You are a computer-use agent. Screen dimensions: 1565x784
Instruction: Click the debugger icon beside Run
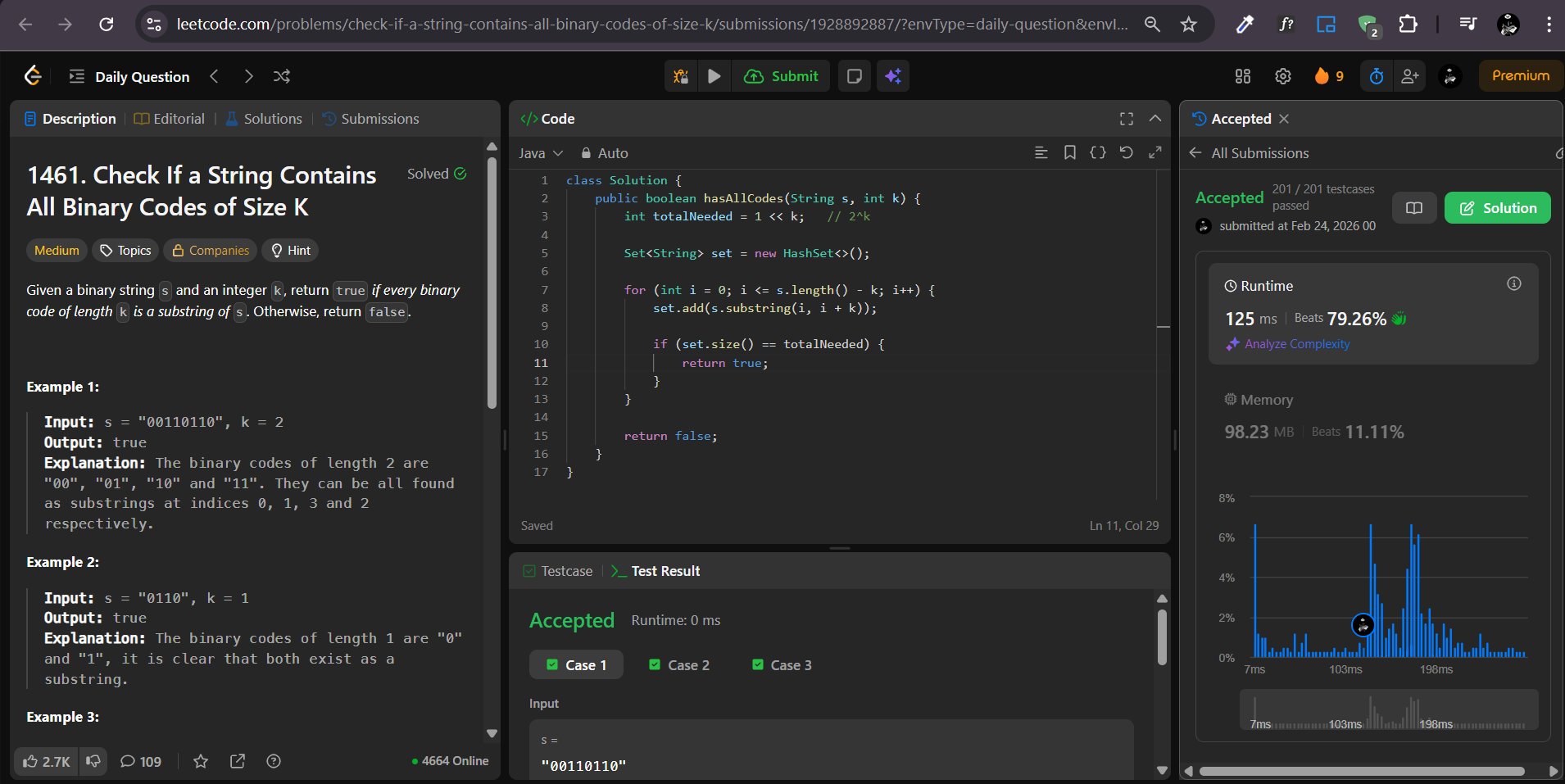pos(681,76)
